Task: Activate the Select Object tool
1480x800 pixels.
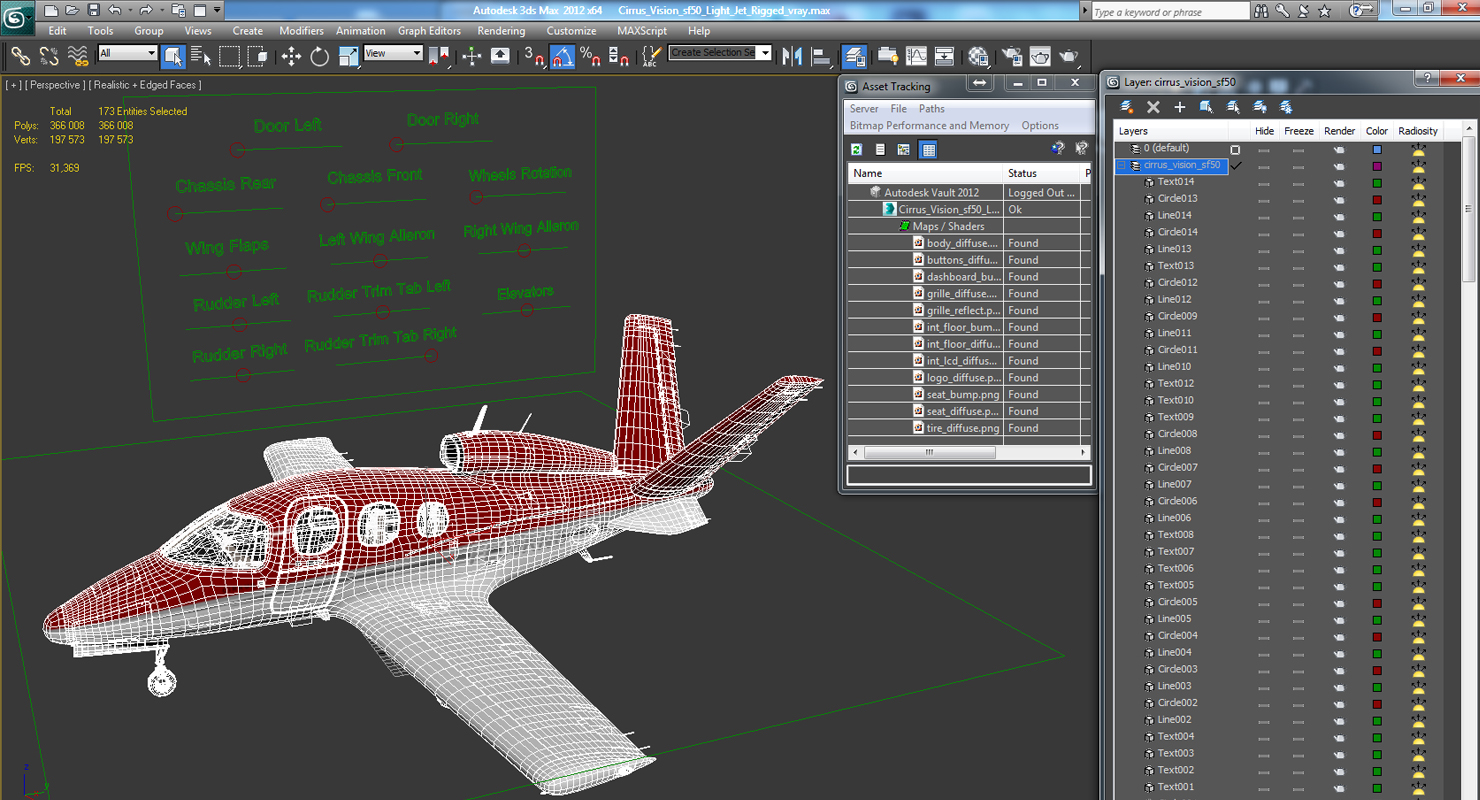Action: pos(173,56)
